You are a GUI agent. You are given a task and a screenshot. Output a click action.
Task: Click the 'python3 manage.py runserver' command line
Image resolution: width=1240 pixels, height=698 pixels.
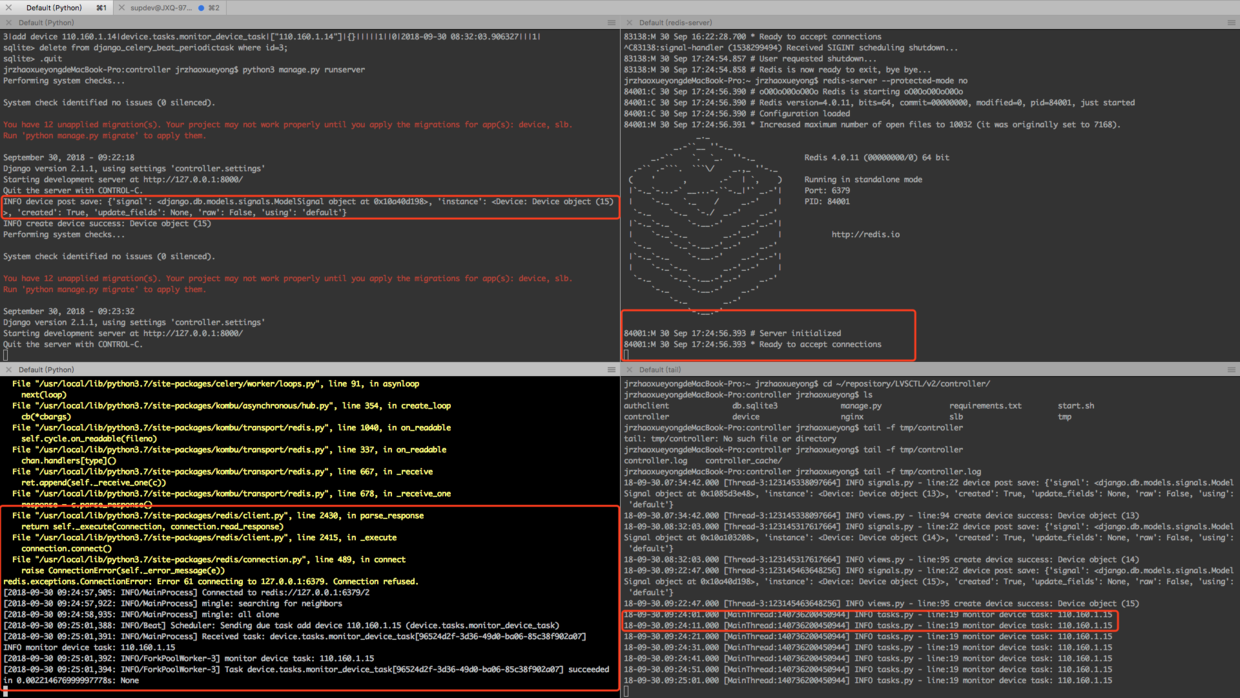[184, 69]
